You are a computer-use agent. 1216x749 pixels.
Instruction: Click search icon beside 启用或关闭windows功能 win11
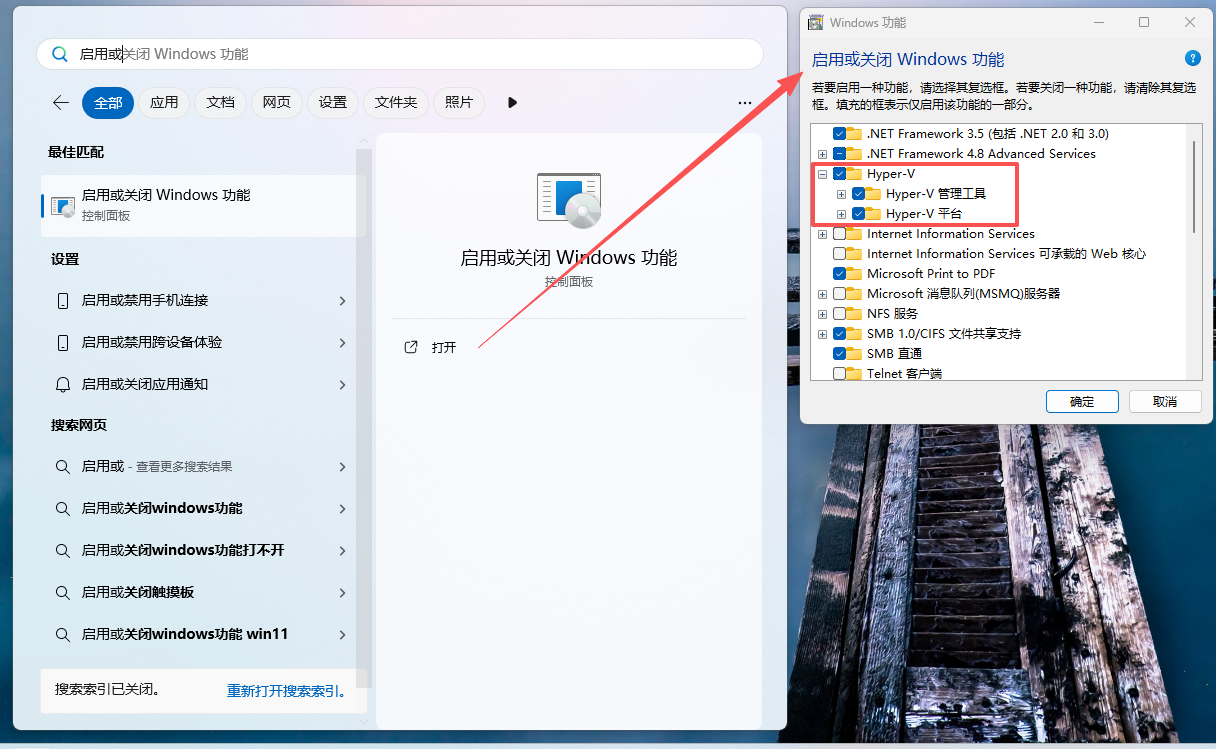[63, 634]
